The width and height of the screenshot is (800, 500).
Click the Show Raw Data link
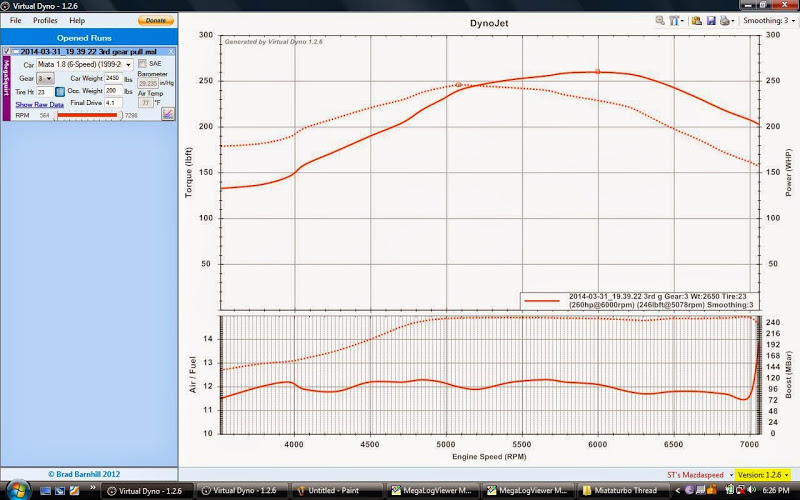[39, 104]
